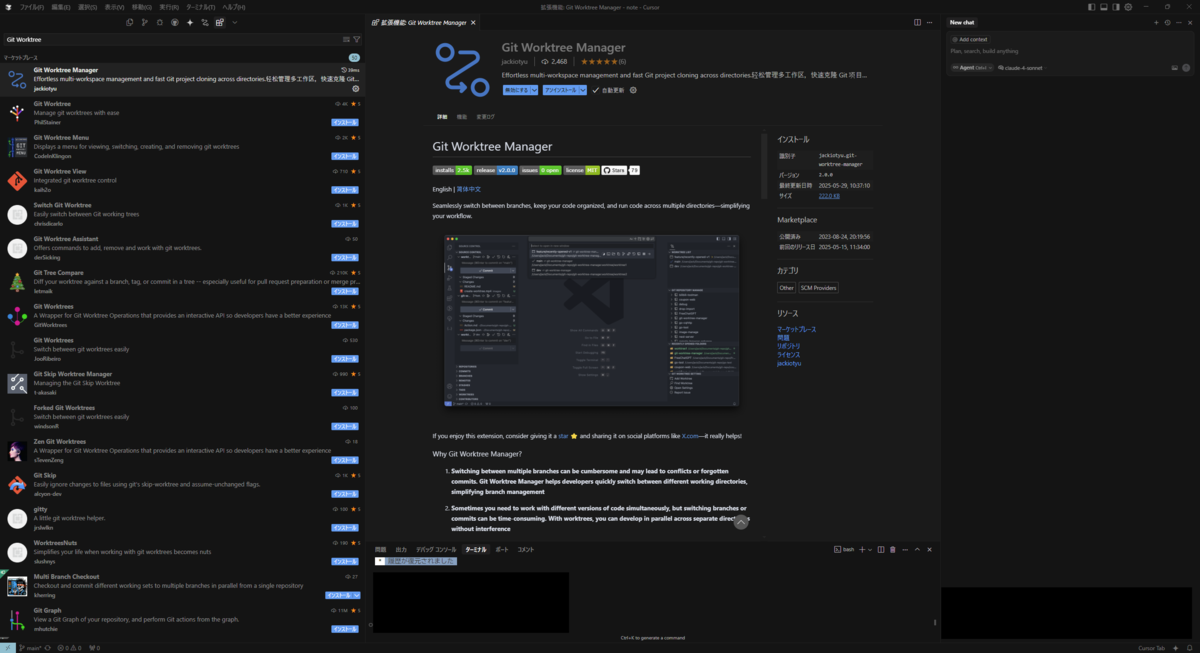Open the Multi Branch Checkout entry

pyautogui.click(x=182, y=586)
